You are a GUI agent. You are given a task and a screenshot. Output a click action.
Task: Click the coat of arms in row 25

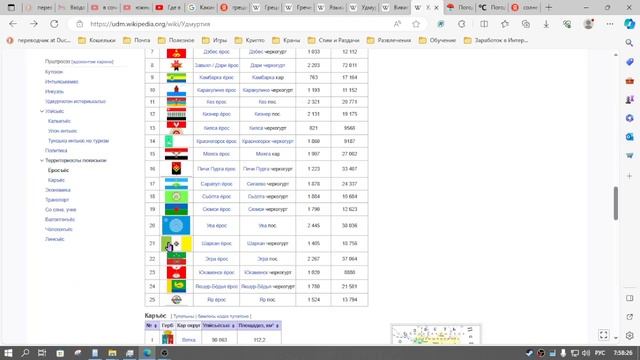(176, 300)
